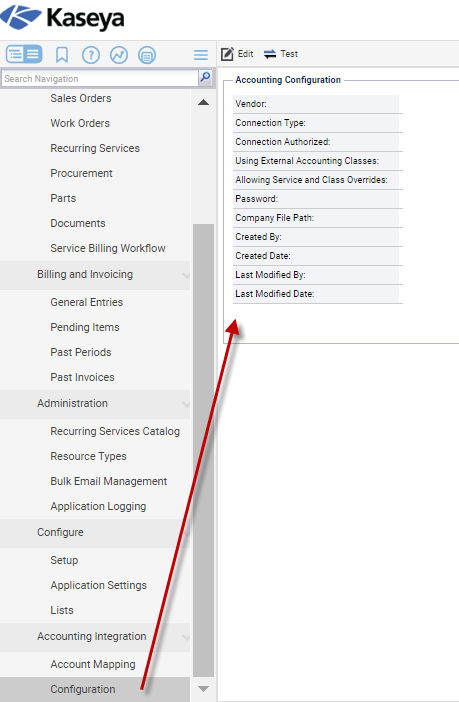Screen dimensions: 459x702
Task: Click the Test connection button
Action: pyautogui.click(x=281, y=54)
